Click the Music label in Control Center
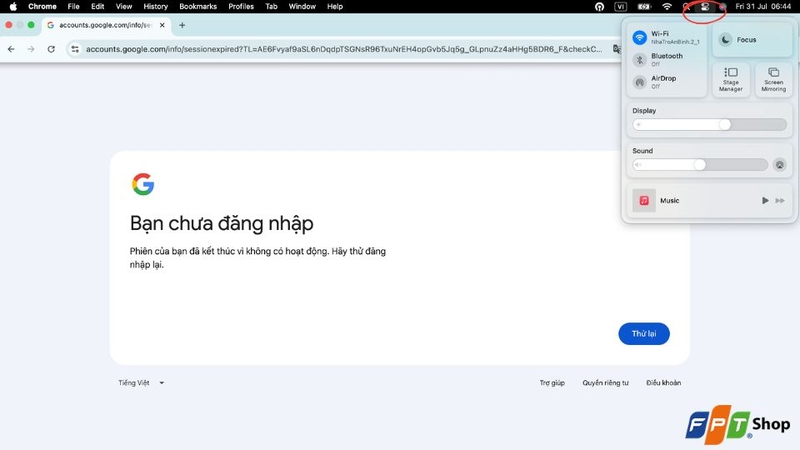800x450 pixels. [669, 201]
